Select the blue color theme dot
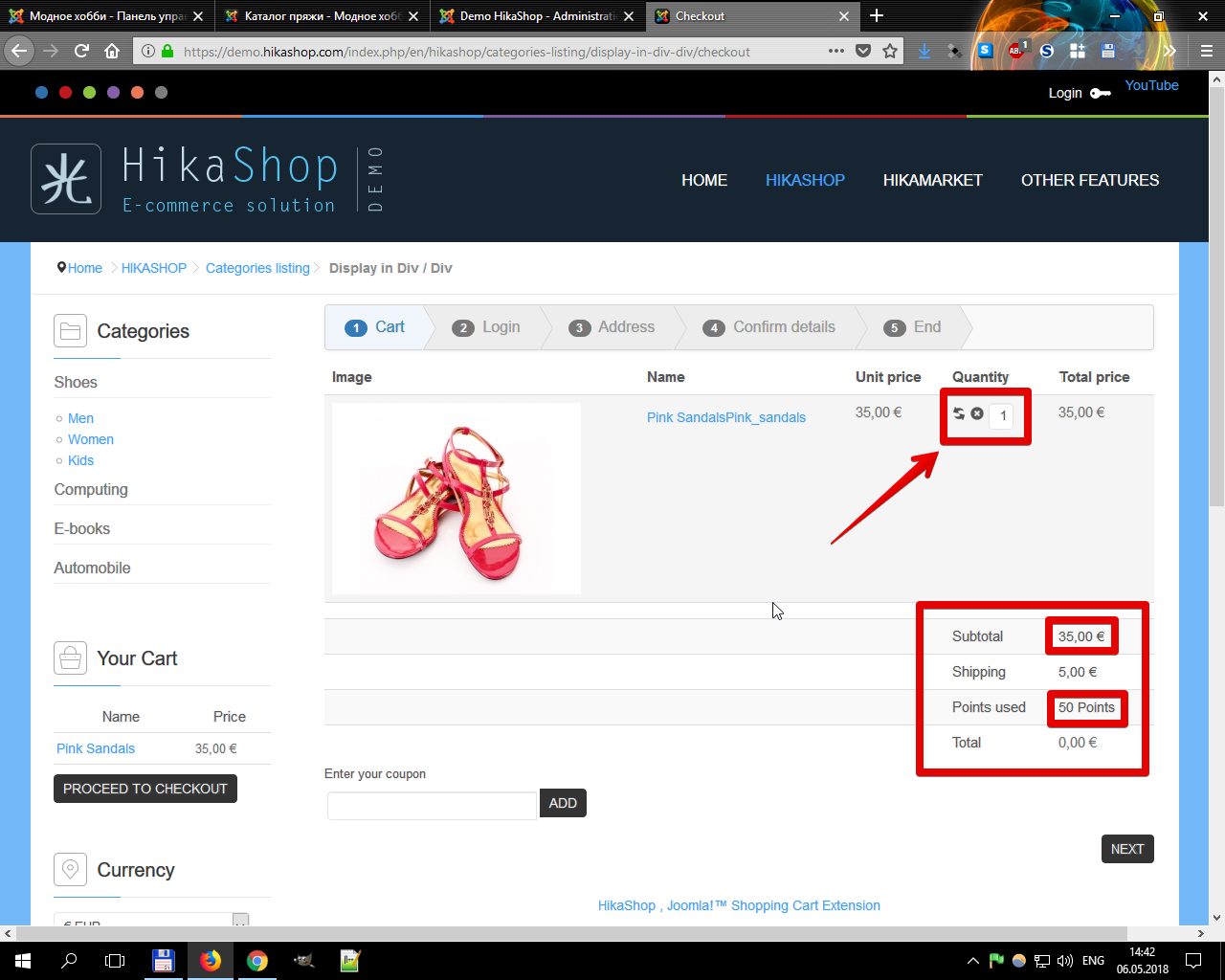The width and height of the screenshot is (1225, 980). coord(41,92)
